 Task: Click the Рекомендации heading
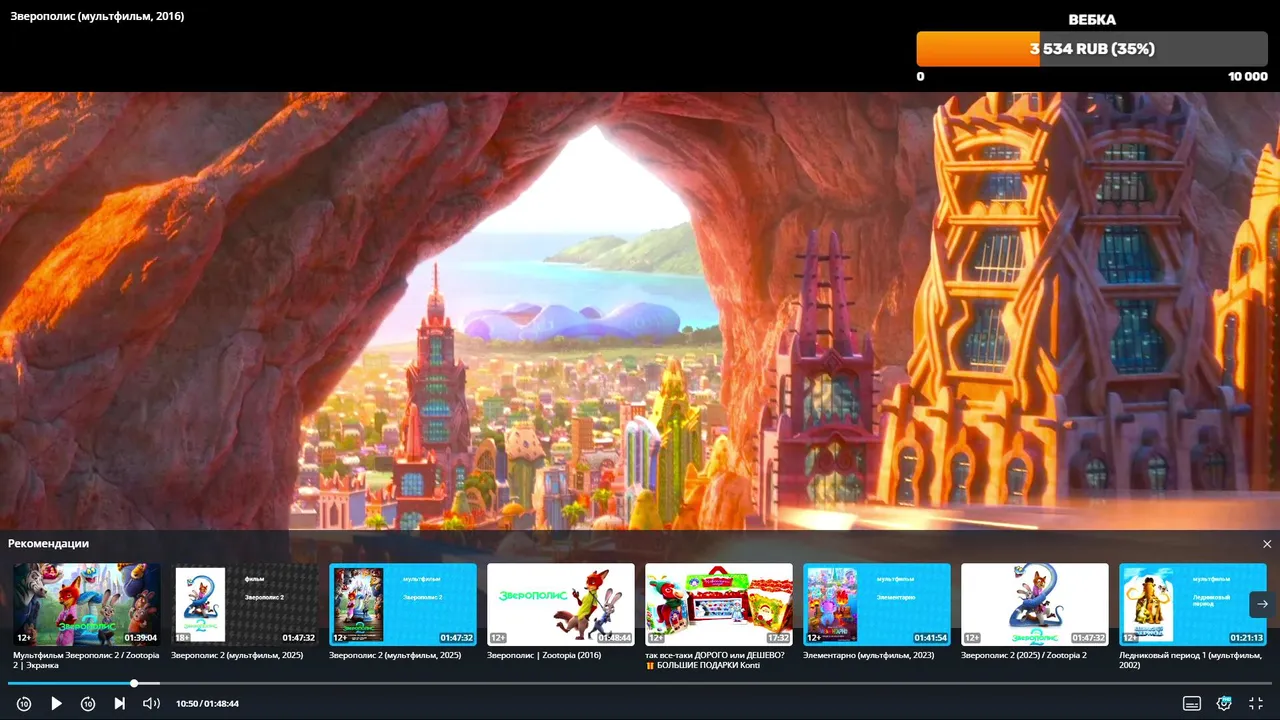(48, 544)
